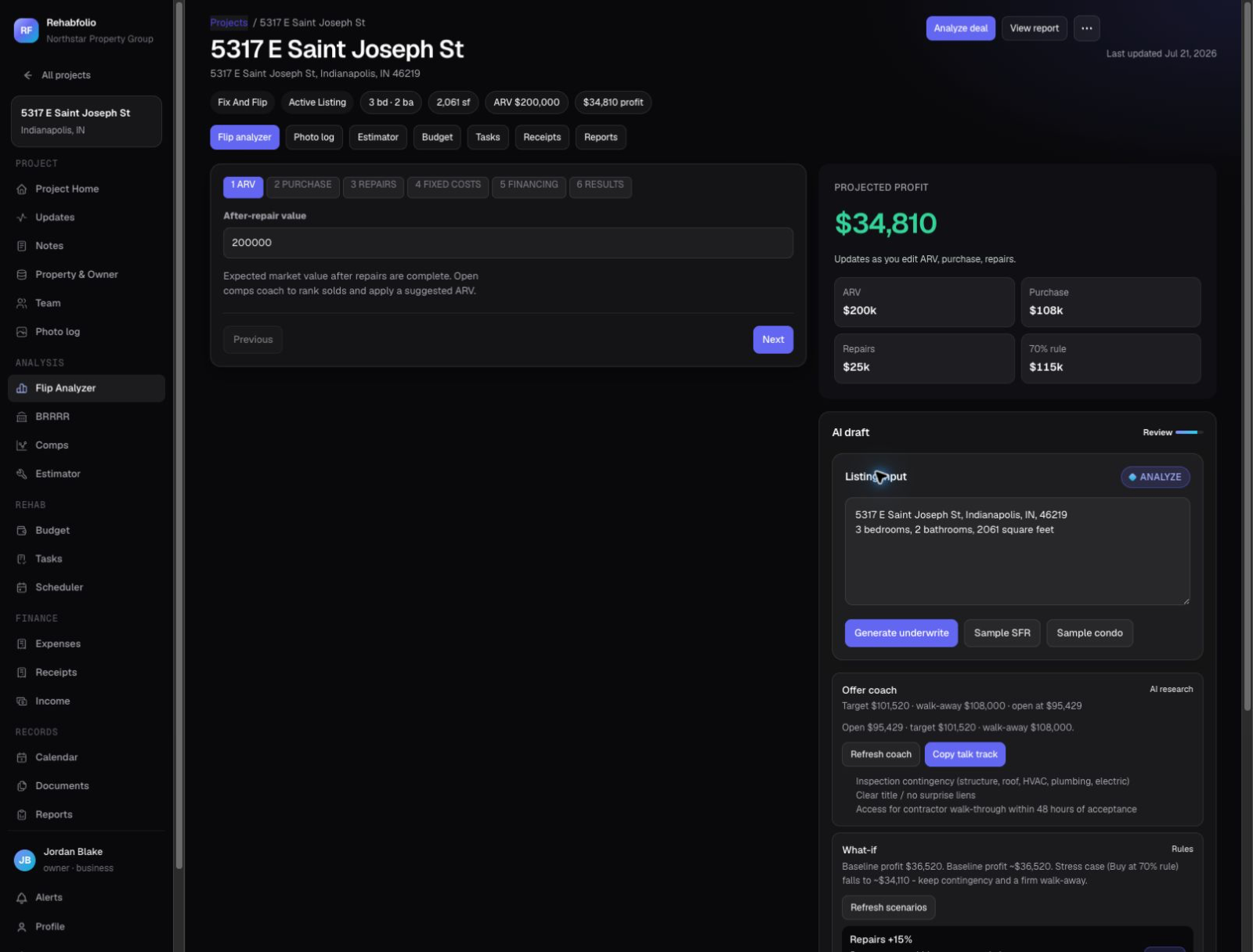Click the Next button

point(773,340)
